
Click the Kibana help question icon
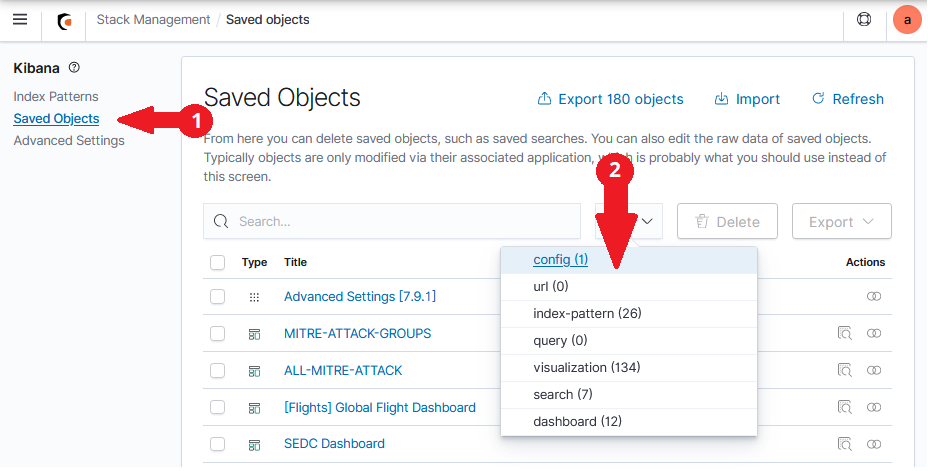point(74,67)
